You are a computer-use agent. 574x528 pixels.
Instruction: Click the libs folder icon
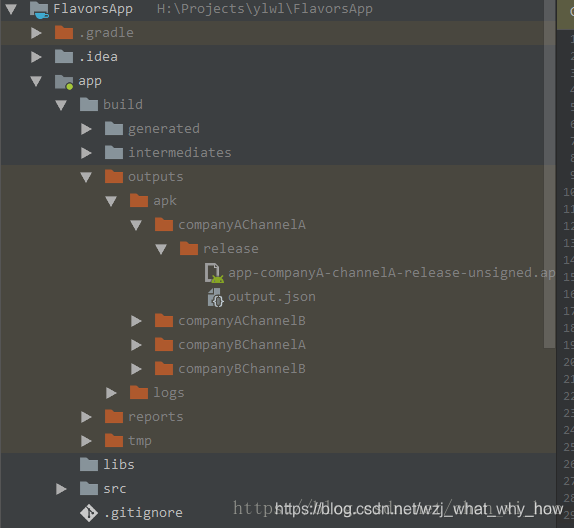(x=89, y=464)
